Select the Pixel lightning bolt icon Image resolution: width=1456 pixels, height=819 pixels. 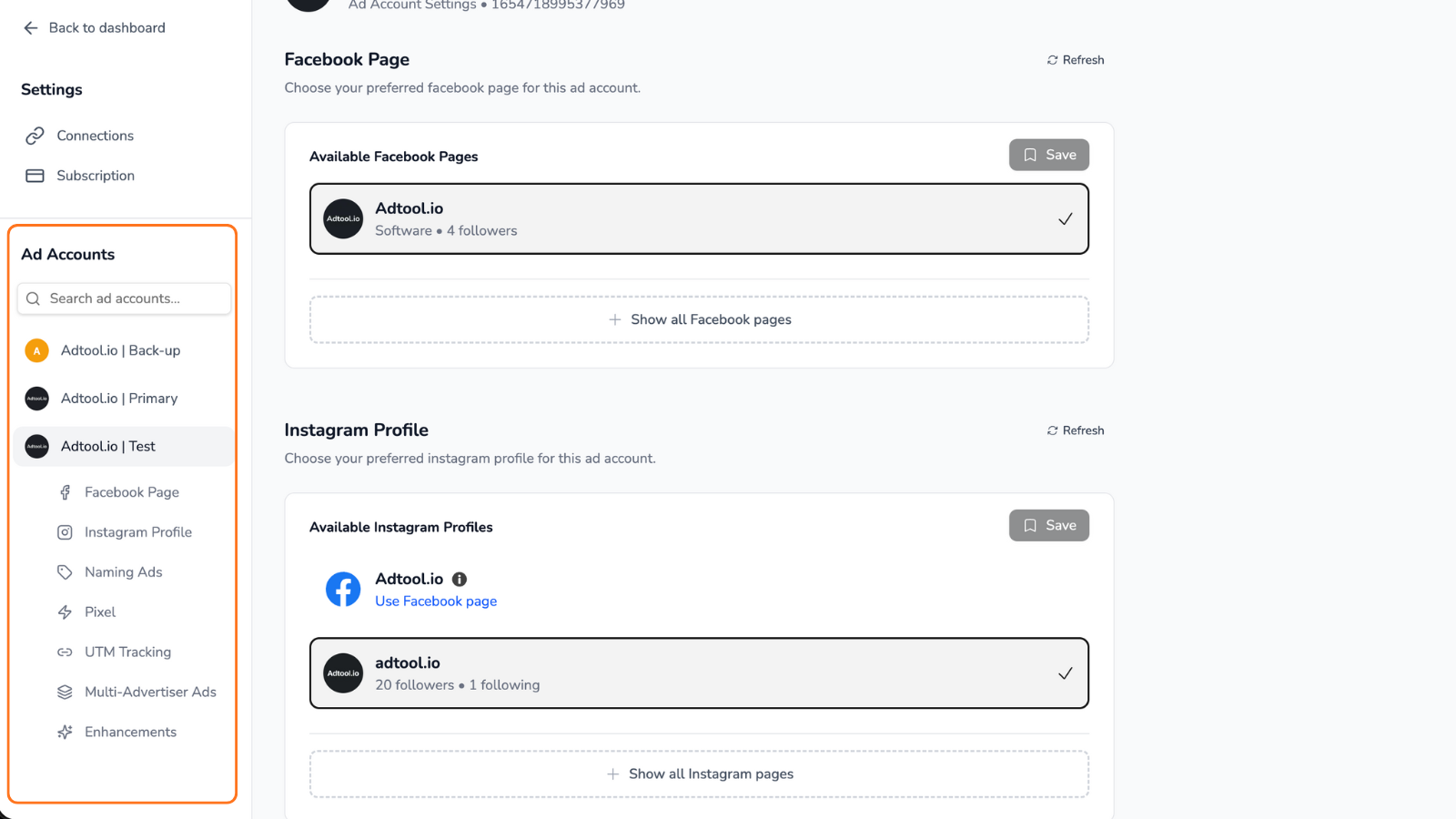click(65, 612)
